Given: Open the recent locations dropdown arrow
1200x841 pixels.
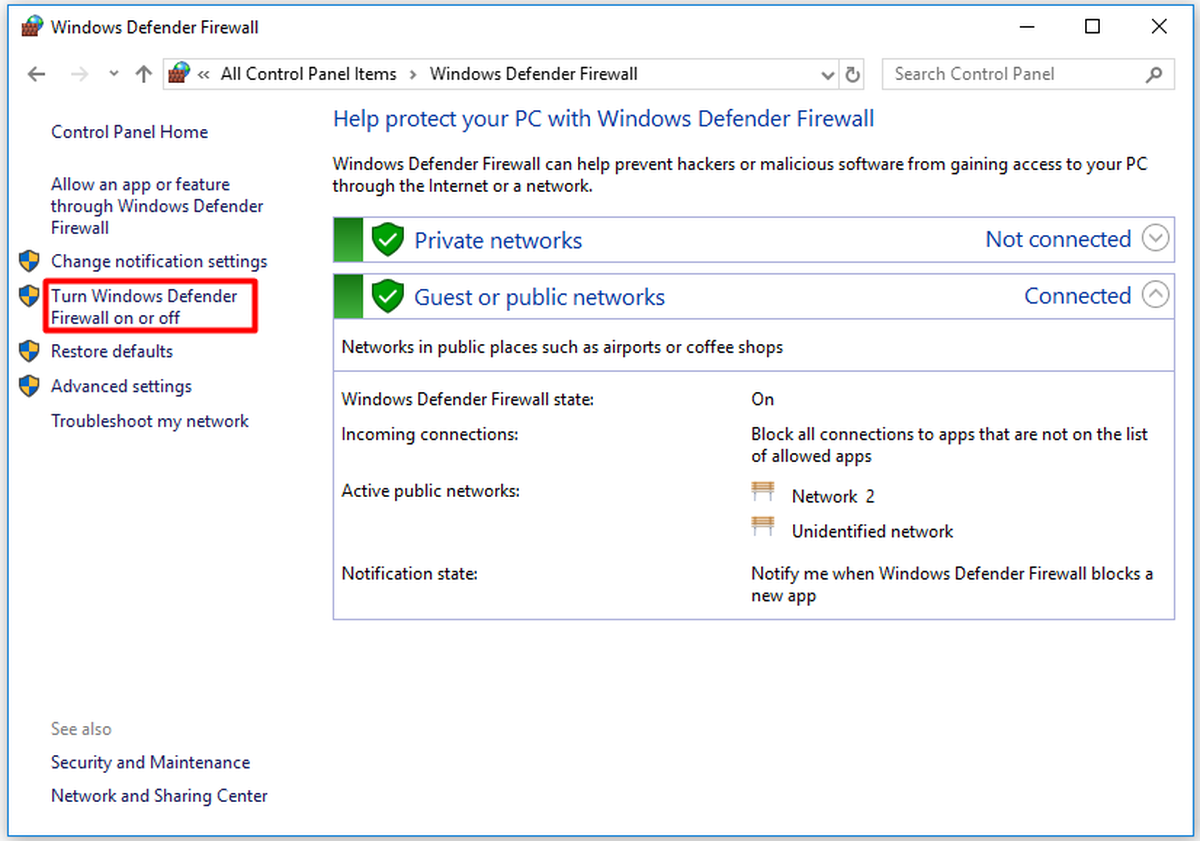Looking at the screenshot, I should (113, 74).
